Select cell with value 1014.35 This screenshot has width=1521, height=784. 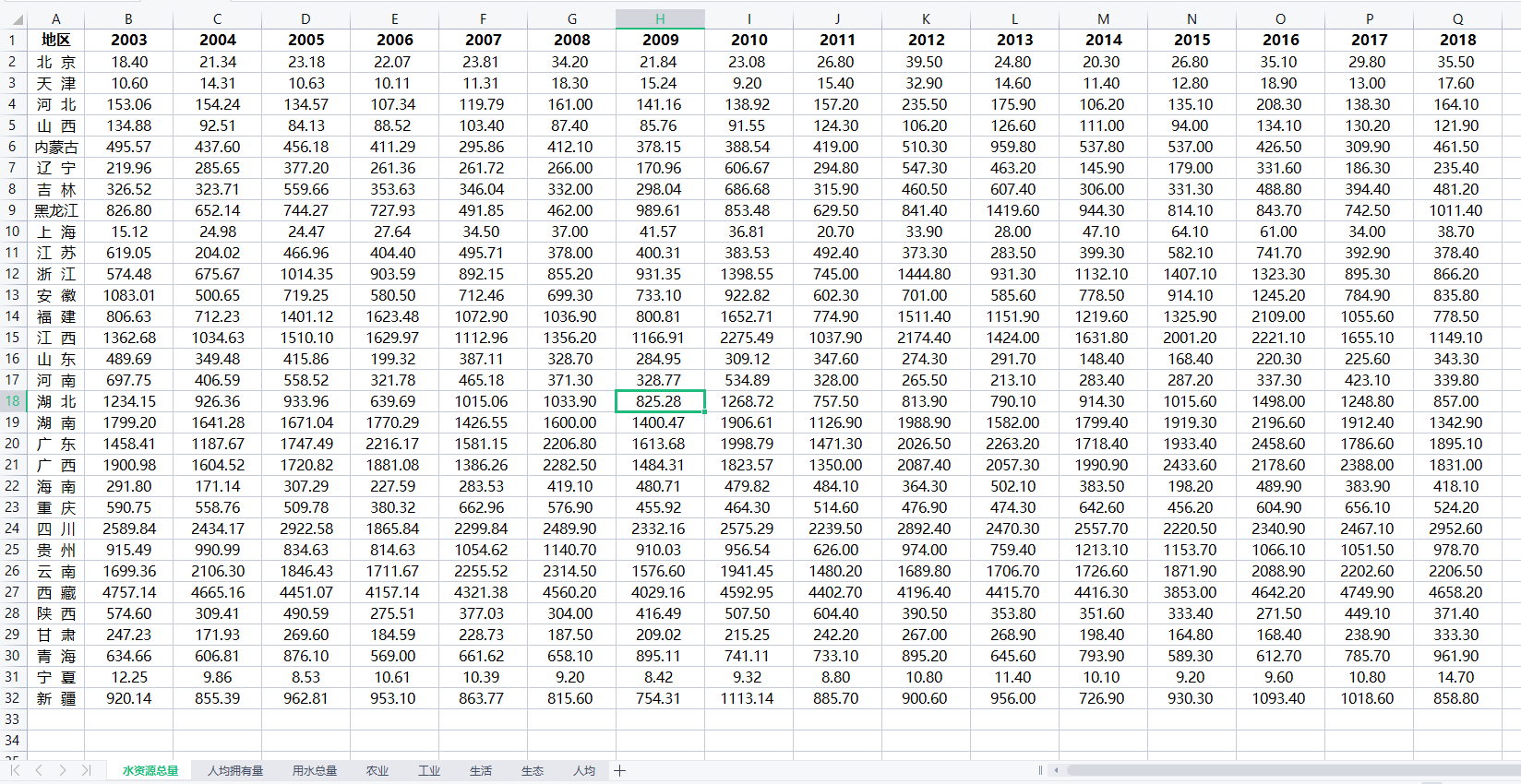point(306,274)
